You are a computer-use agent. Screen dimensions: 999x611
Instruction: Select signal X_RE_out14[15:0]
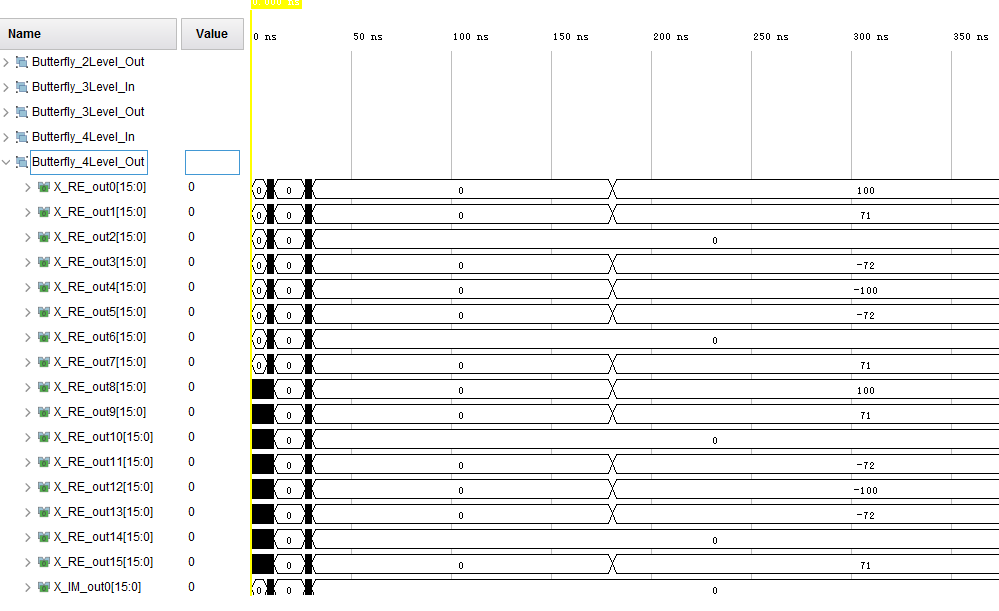coord(103,537)
